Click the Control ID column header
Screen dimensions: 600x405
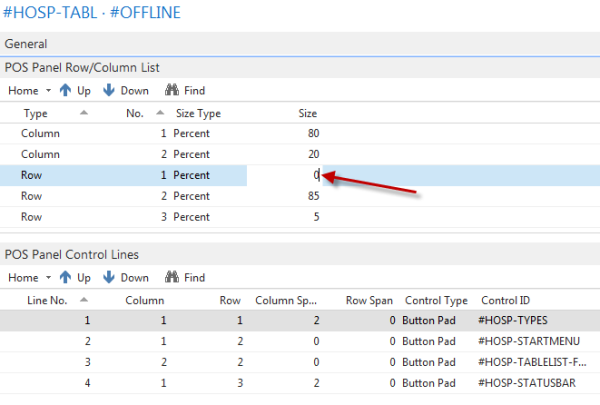pos(506,300)
